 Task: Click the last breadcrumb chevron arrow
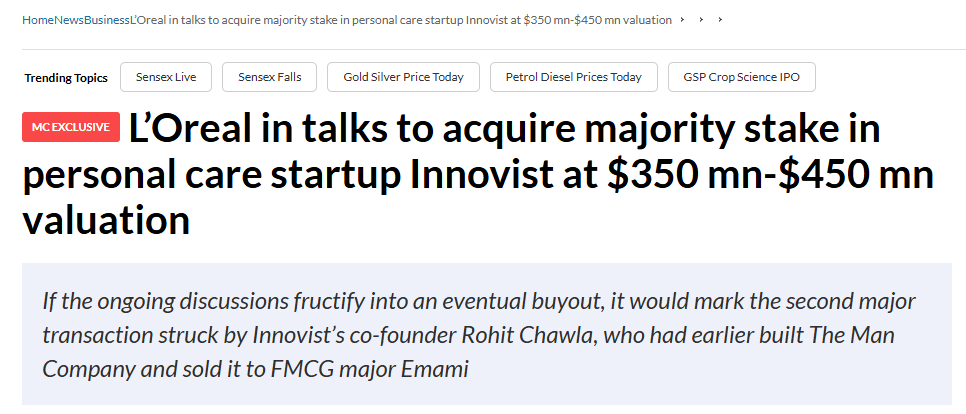tap(720, 20)
